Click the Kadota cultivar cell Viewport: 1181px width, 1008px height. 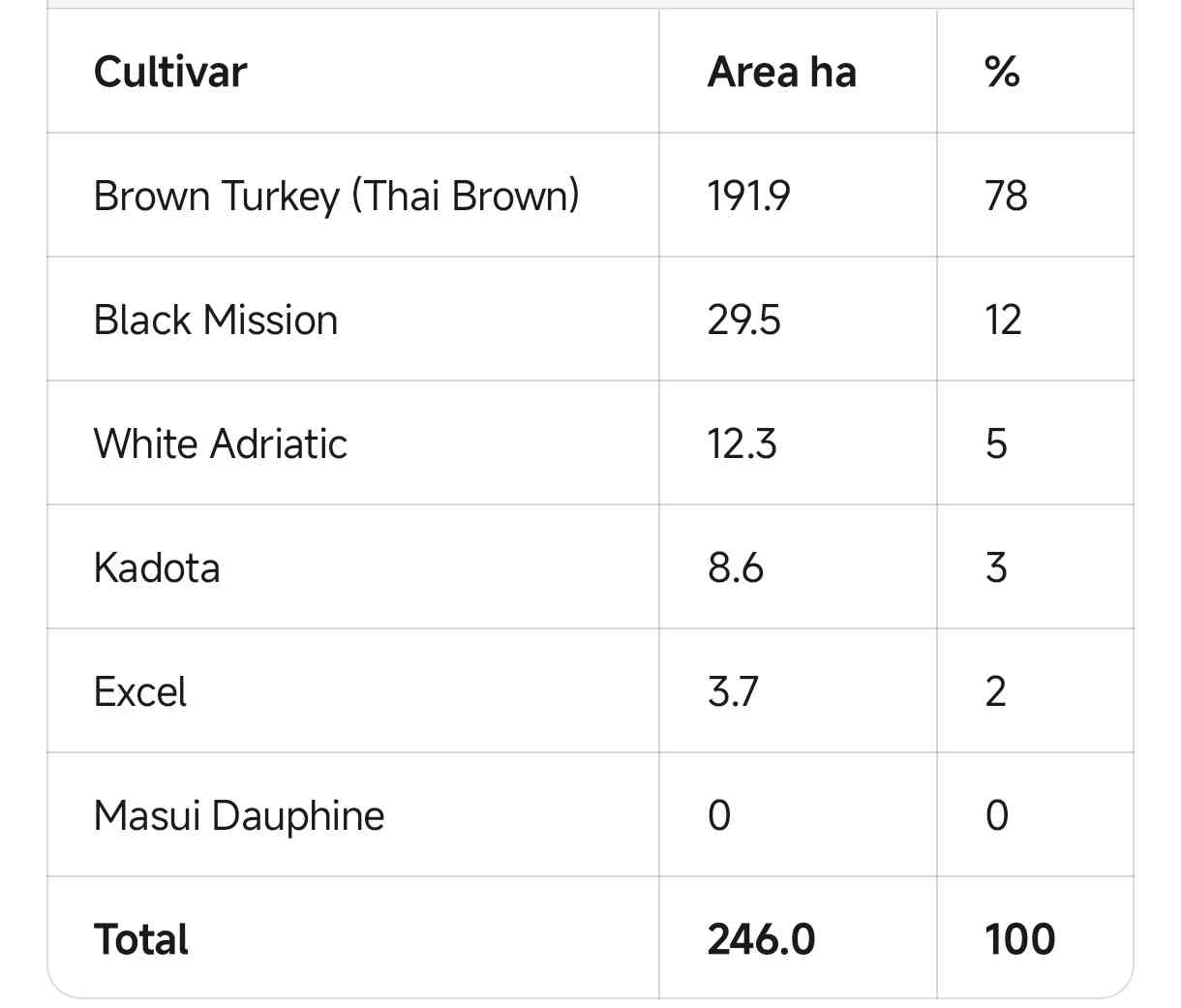[x=157, y=567]
